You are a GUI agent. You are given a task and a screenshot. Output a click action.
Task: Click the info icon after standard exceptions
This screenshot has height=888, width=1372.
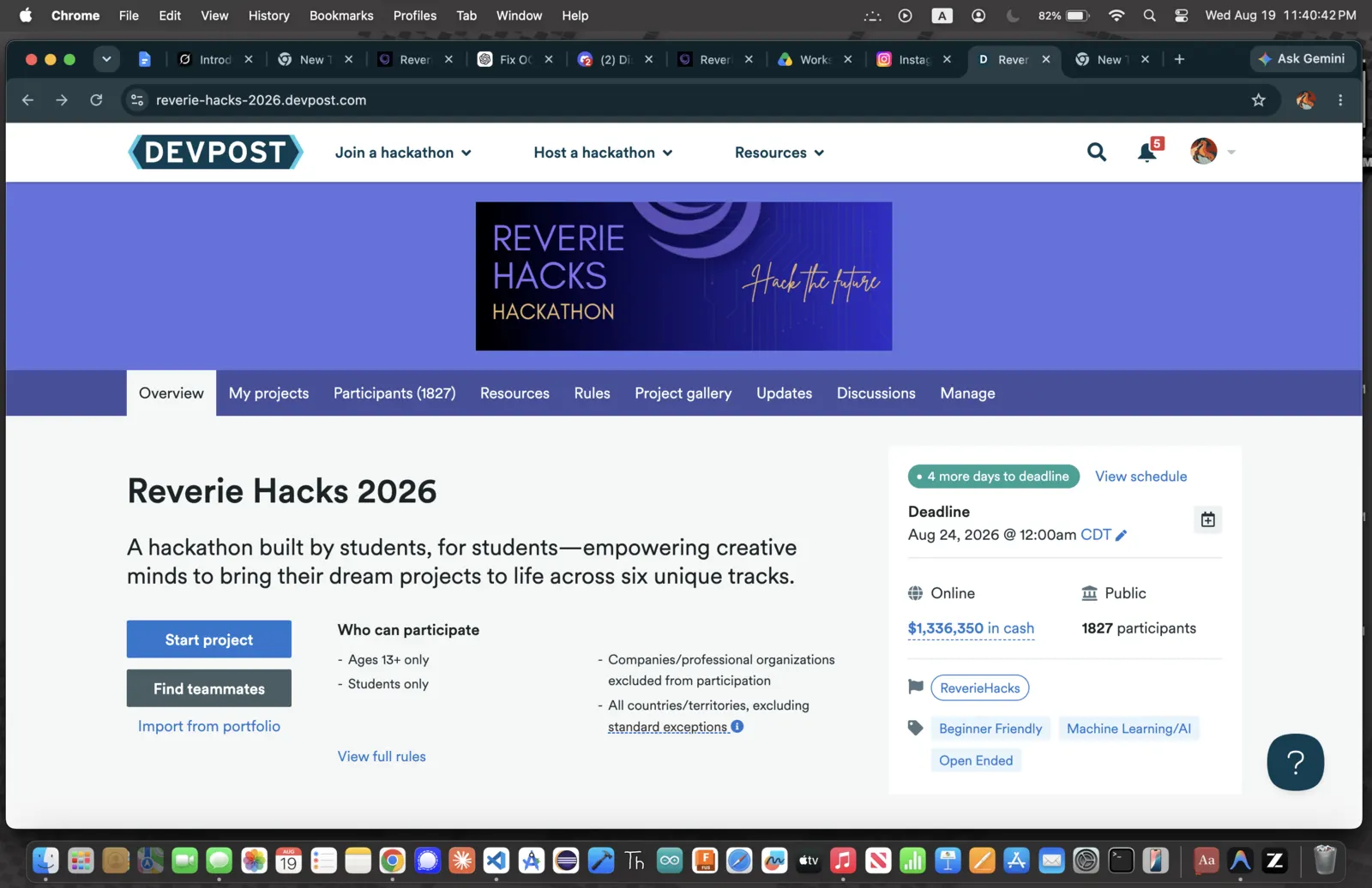coord(737,726)
